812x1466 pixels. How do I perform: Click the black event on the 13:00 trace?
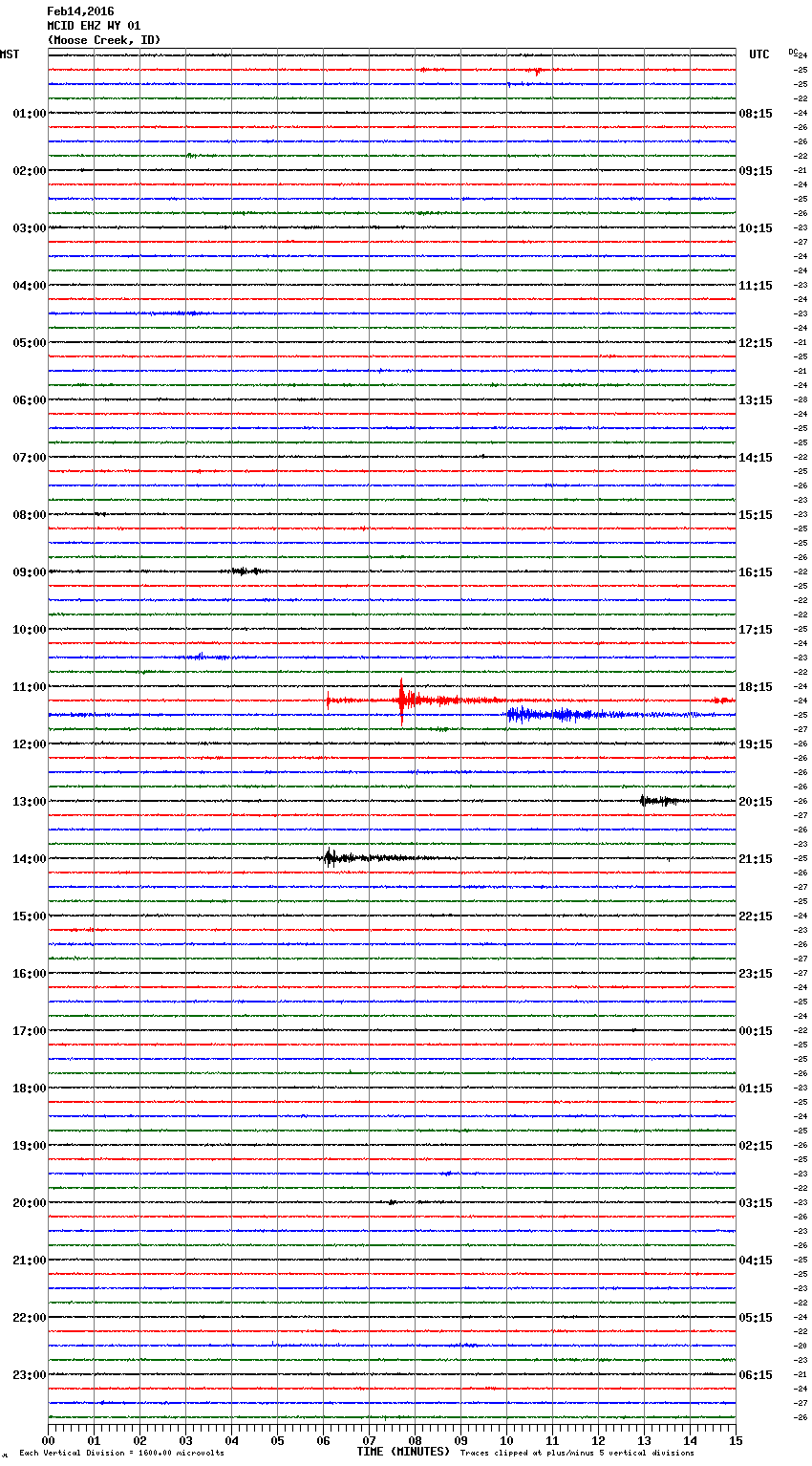coord(657,801)
